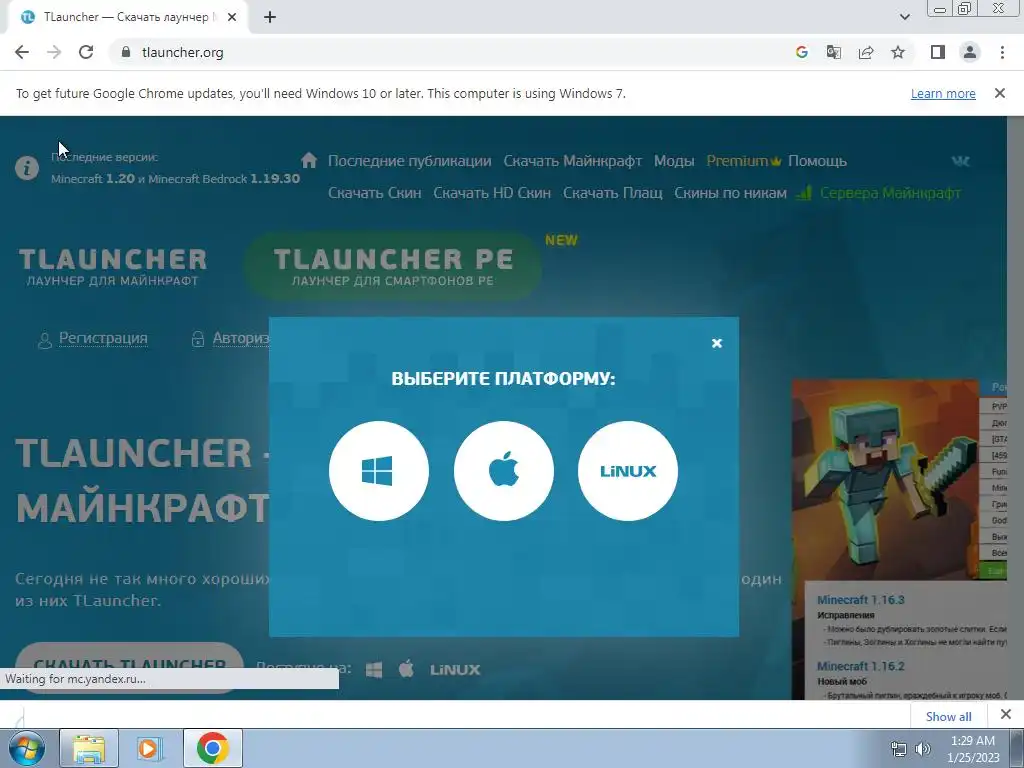Click Linux logo beside download button
1024x768 pixels.
(x=455, y=670)
